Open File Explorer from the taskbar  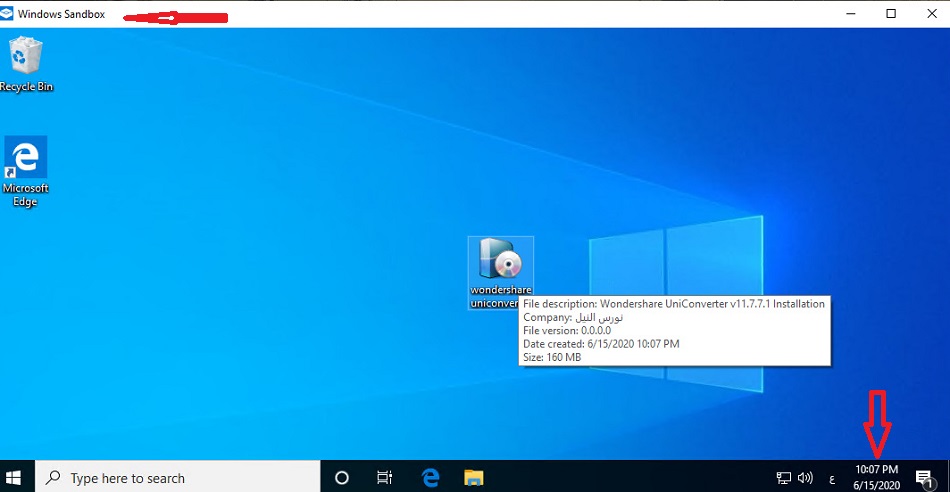click(473, 477)
